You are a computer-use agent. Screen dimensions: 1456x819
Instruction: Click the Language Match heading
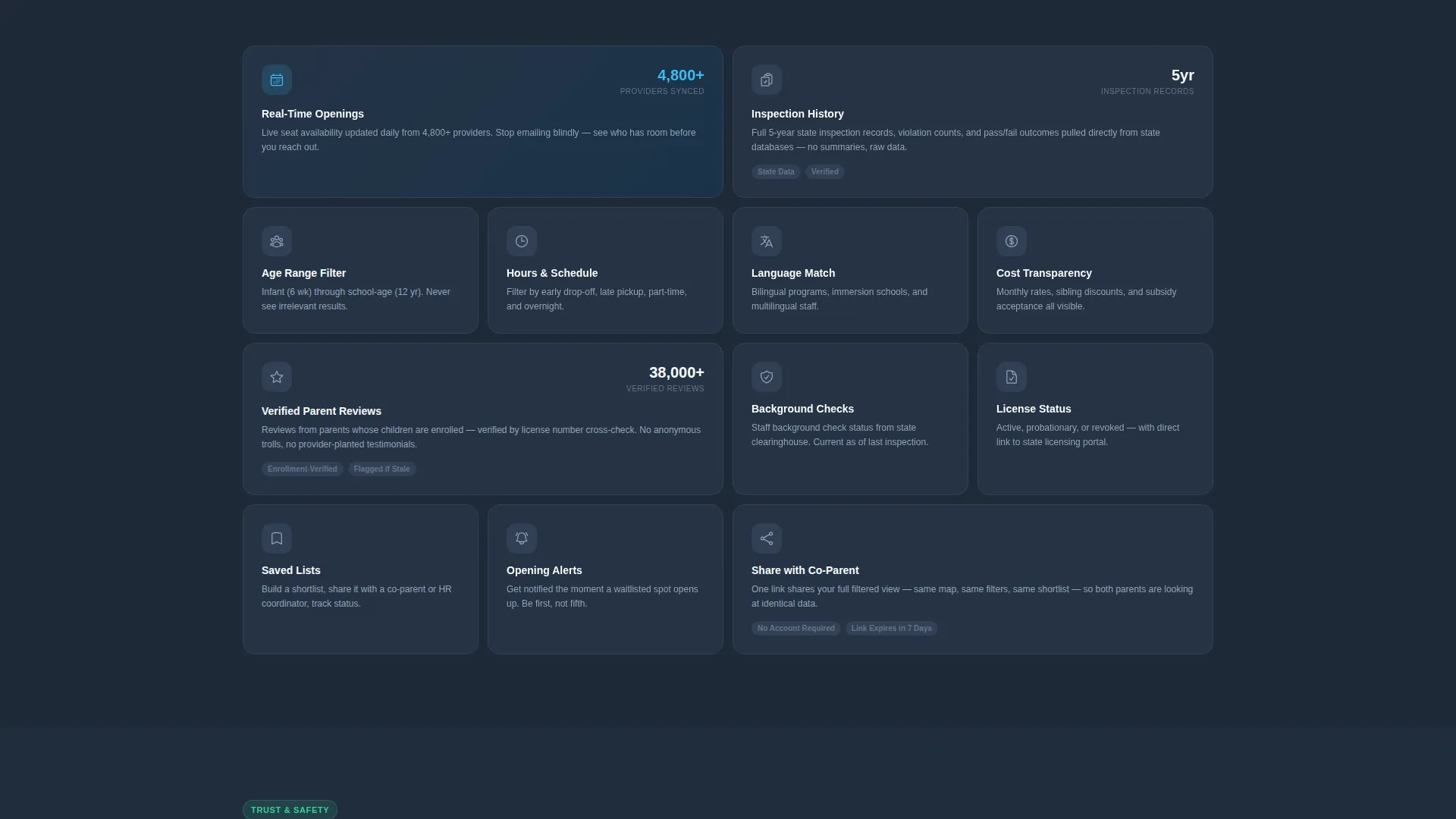[793, 273]
